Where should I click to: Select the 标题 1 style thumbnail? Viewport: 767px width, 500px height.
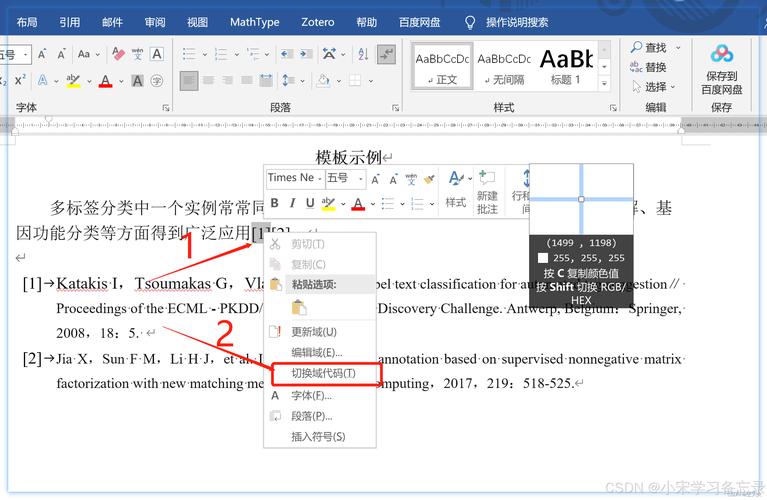point(567,67)
